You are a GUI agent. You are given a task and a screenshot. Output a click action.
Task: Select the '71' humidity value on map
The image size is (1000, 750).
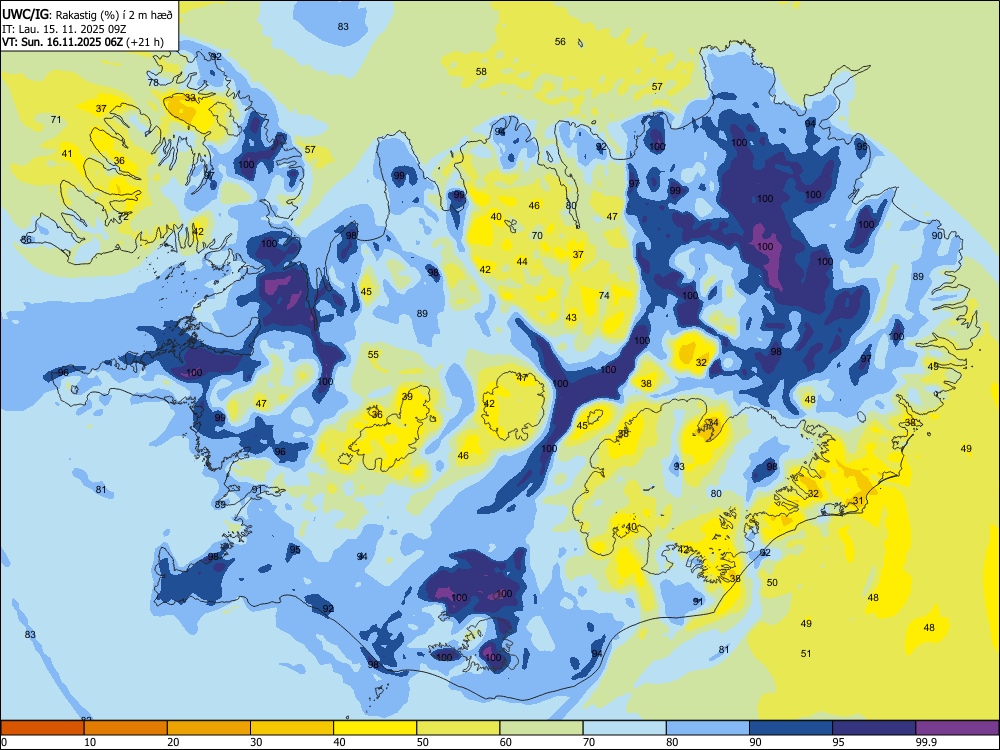pyautogui.click(x=56, y=119)
